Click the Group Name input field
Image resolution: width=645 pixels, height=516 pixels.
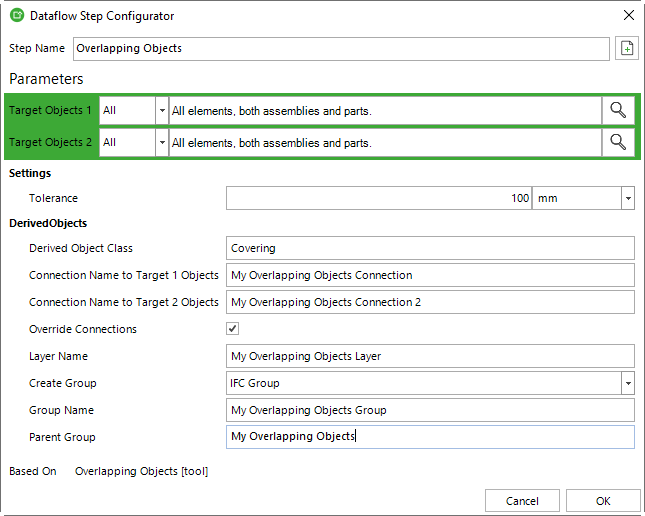point(430,410)
